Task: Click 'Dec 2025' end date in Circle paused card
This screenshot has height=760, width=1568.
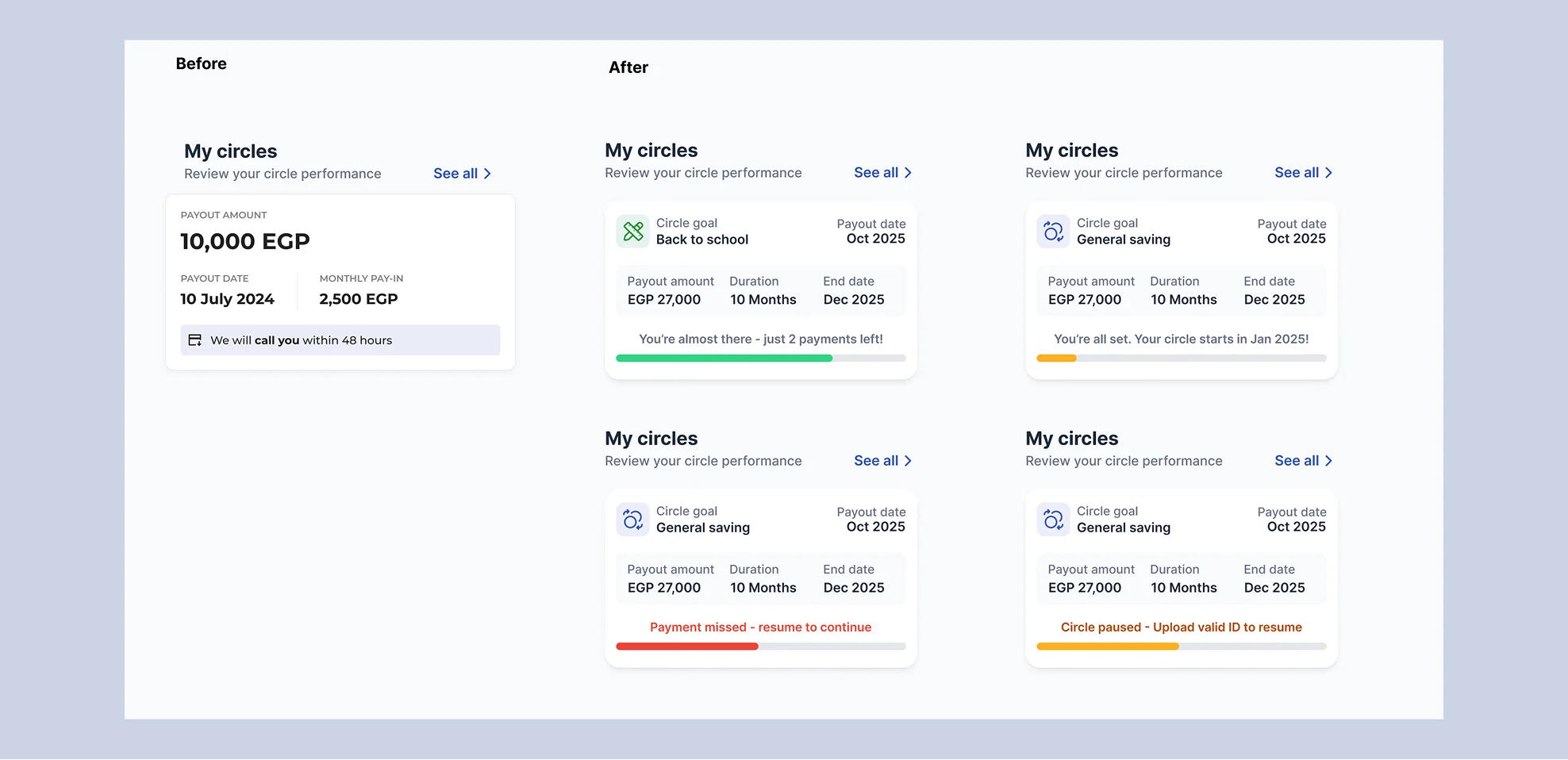Action: pyautogui.click(x=1274, y=588)
